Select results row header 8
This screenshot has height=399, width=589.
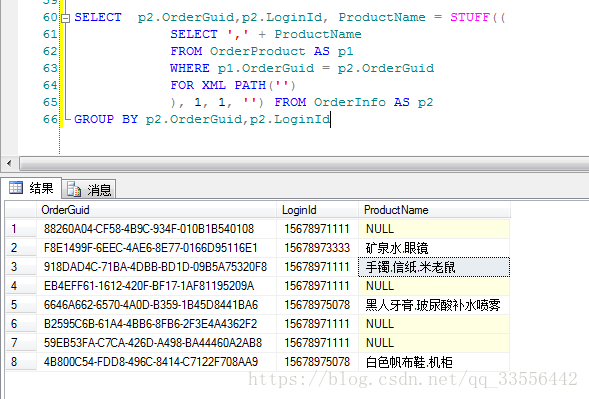tap(21, 362)
